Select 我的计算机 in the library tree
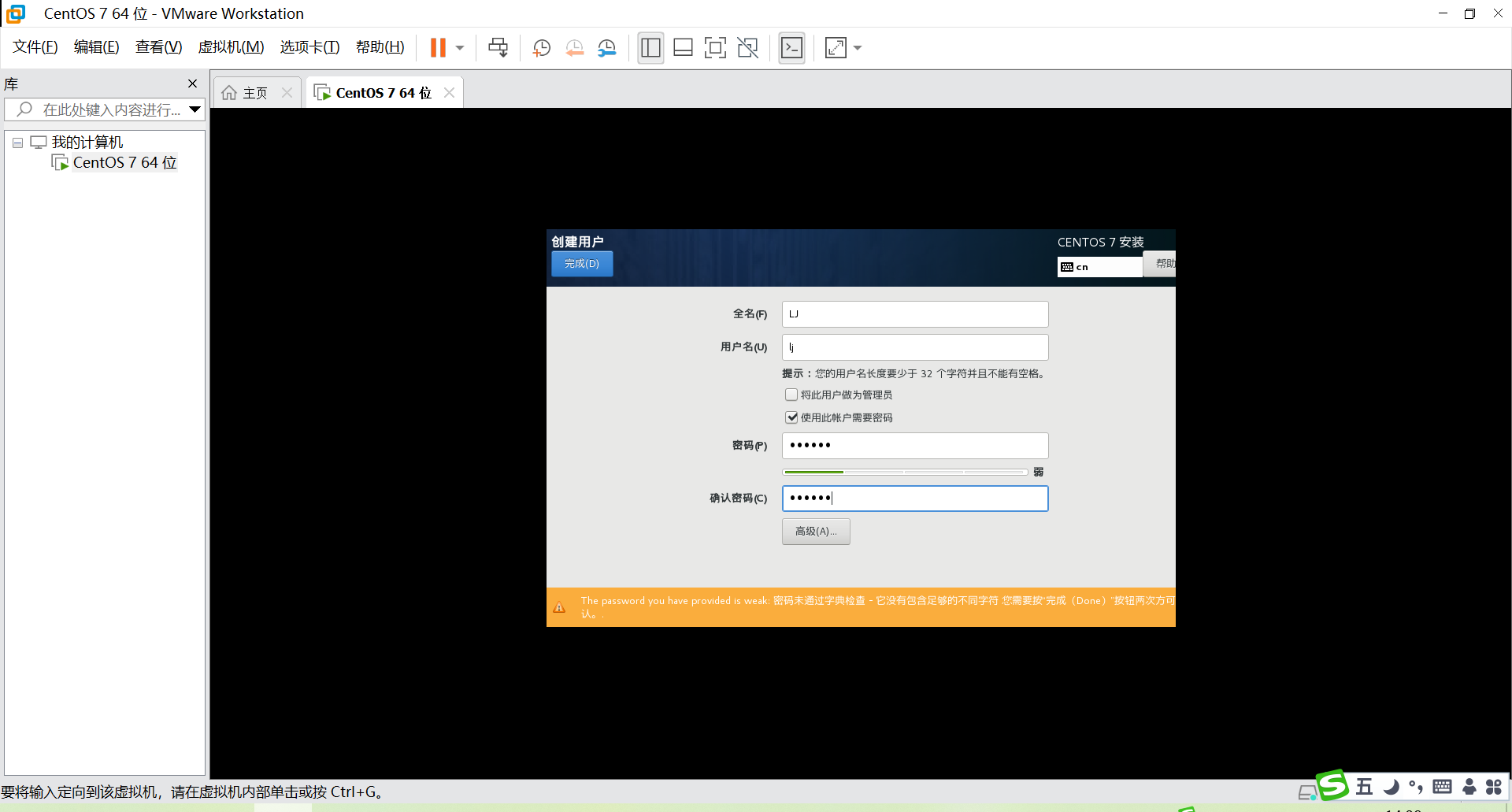 click(x=87, y=143)
